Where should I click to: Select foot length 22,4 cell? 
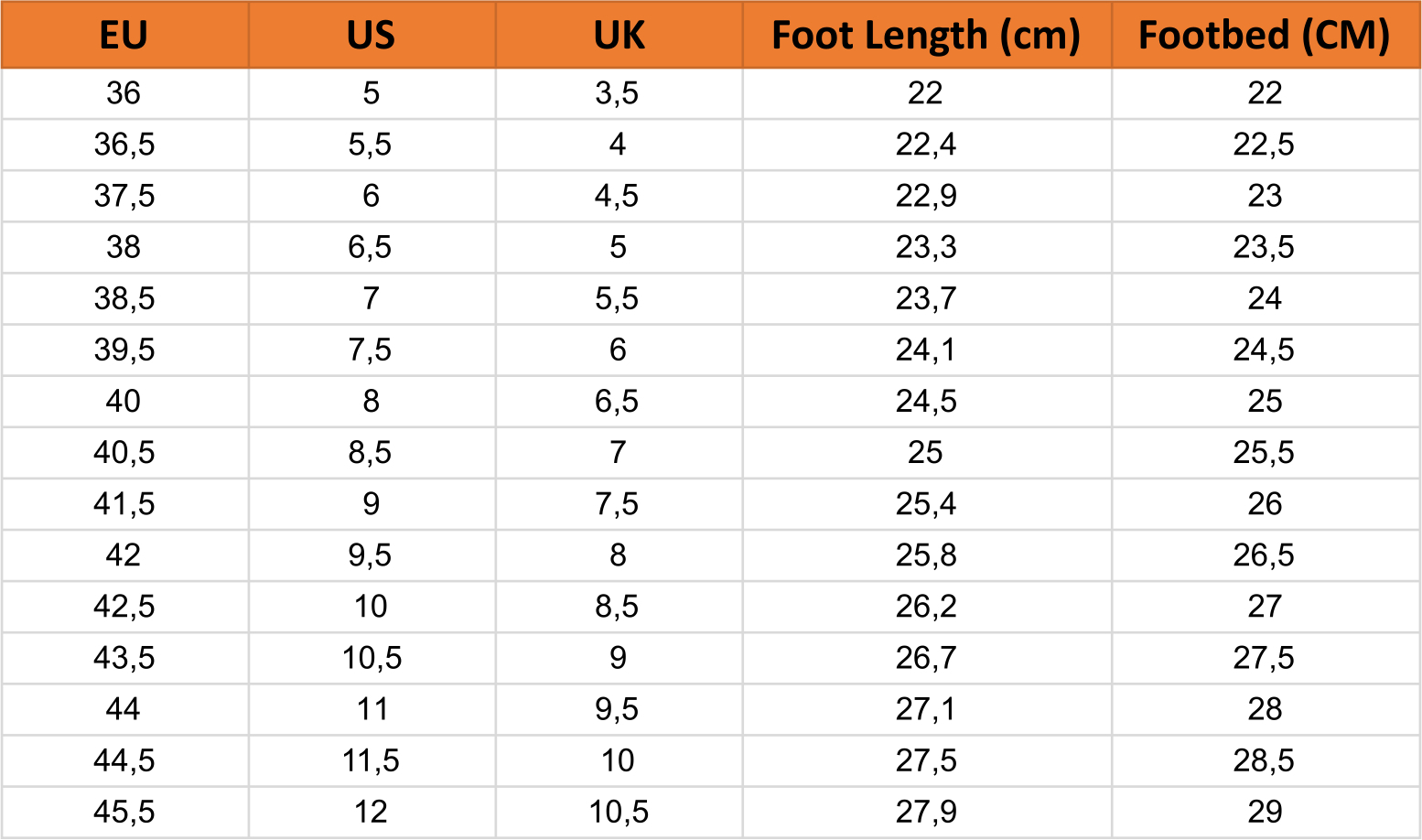tap(926, 145)
